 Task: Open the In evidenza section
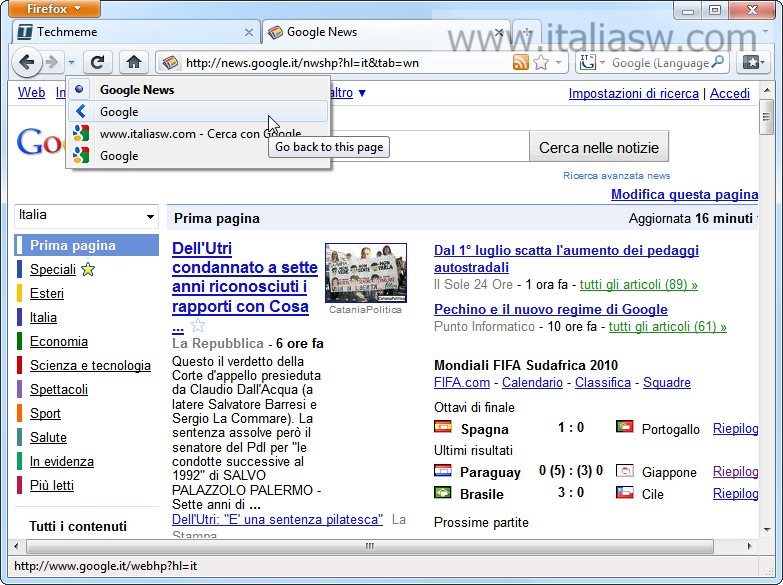click(x=61, y=461)
